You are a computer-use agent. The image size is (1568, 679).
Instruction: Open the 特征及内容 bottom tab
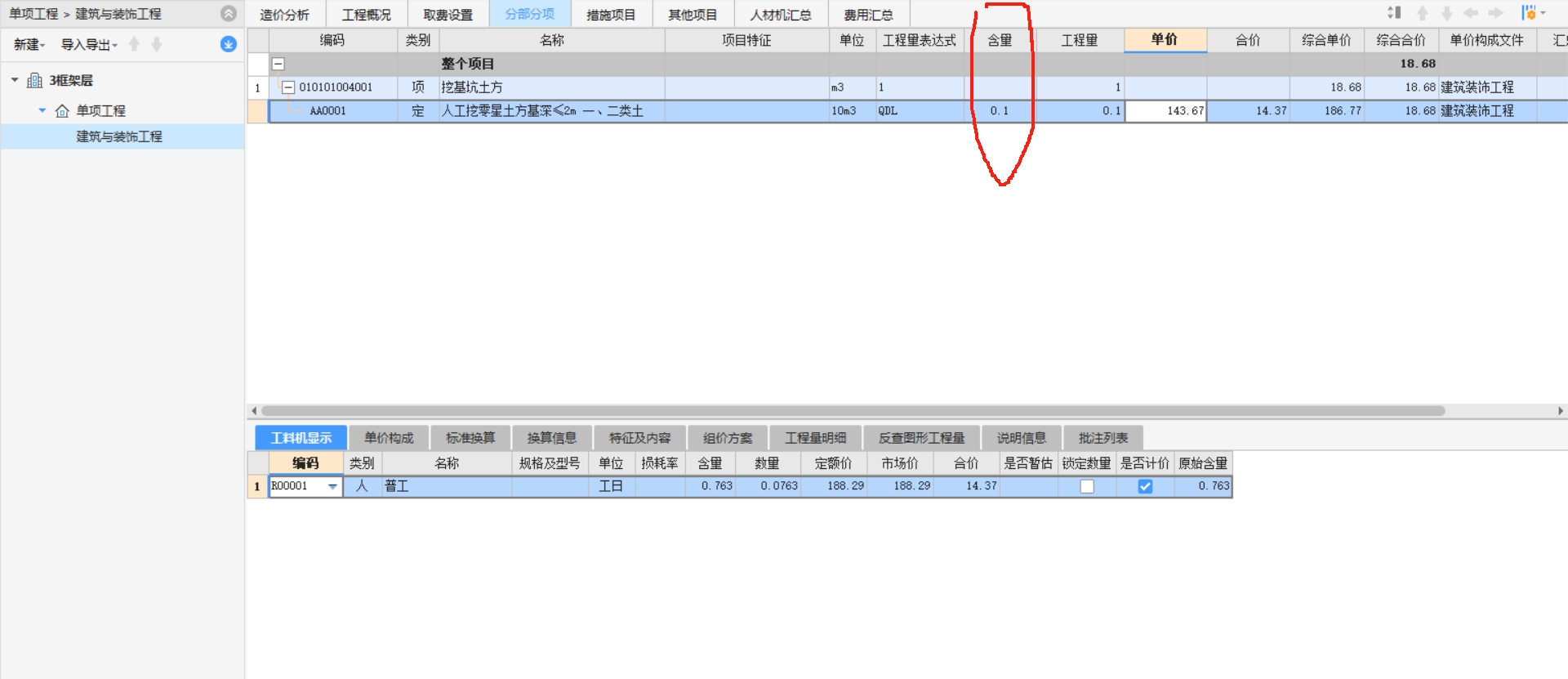639,438
